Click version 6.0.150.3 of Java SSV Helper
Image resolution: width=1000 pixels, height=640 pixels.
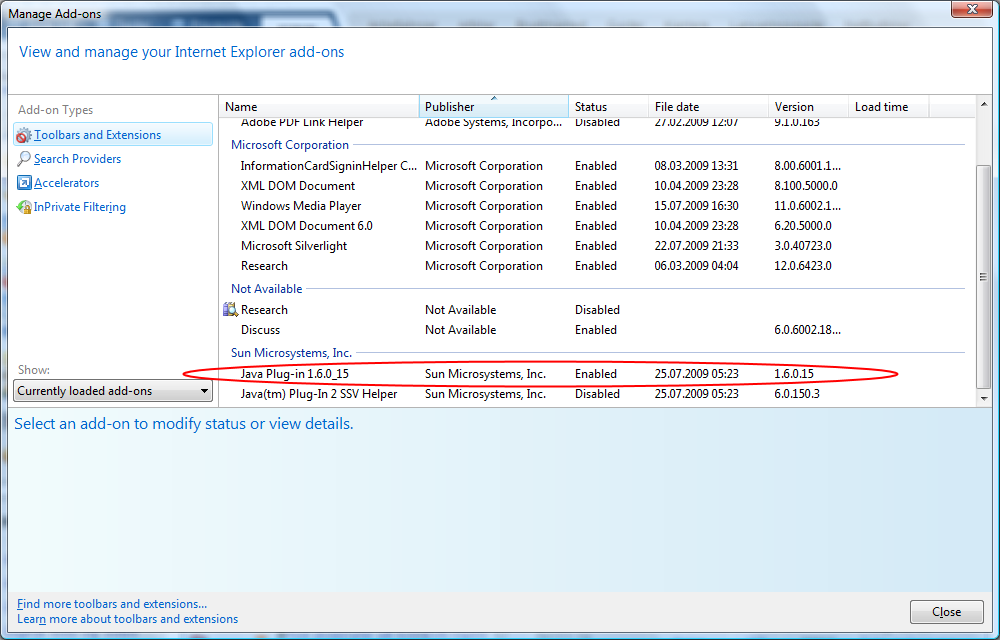click(x=797, y=394)
